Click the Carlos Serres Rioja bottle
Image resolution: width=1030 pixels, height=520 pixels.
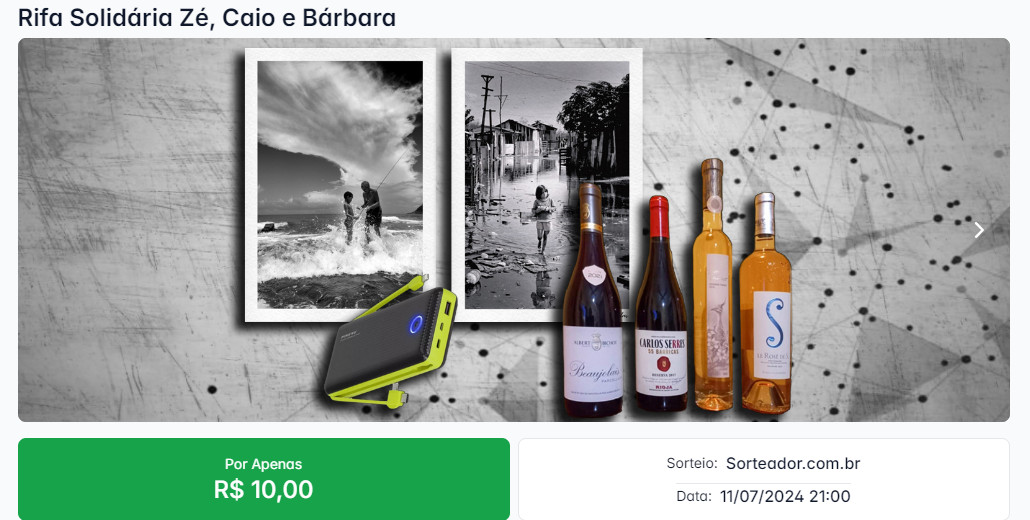click(661, 304)
